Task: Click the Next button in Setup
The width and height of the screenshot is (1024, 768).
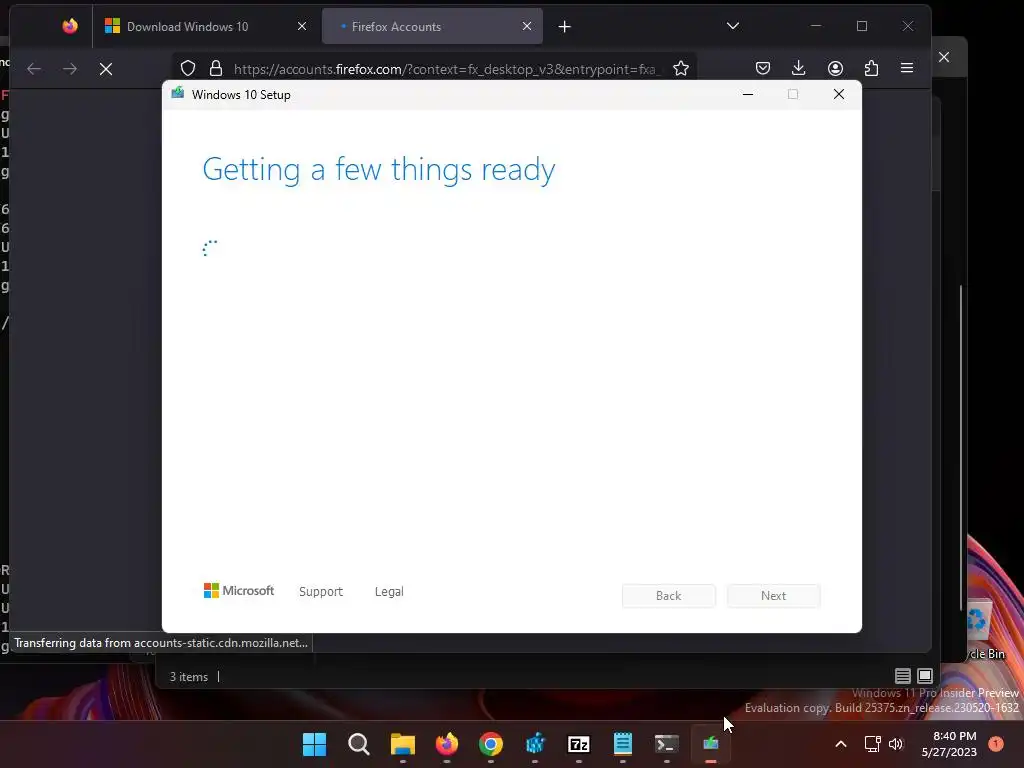Action: [774, 596]
